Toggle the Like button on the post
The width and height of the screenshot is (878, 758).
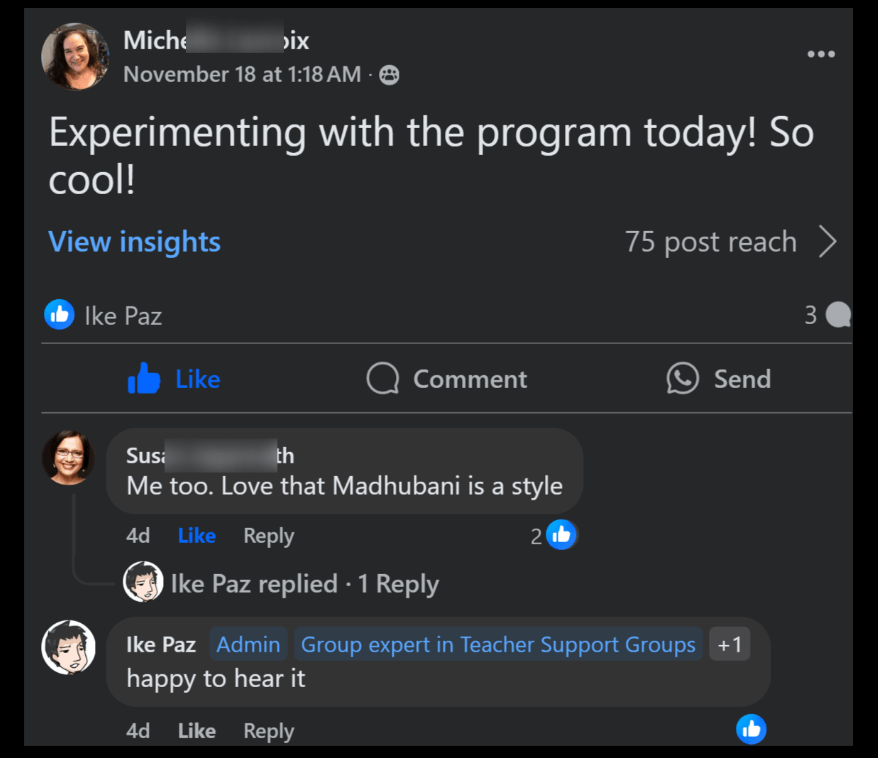(x=174, y=379)
